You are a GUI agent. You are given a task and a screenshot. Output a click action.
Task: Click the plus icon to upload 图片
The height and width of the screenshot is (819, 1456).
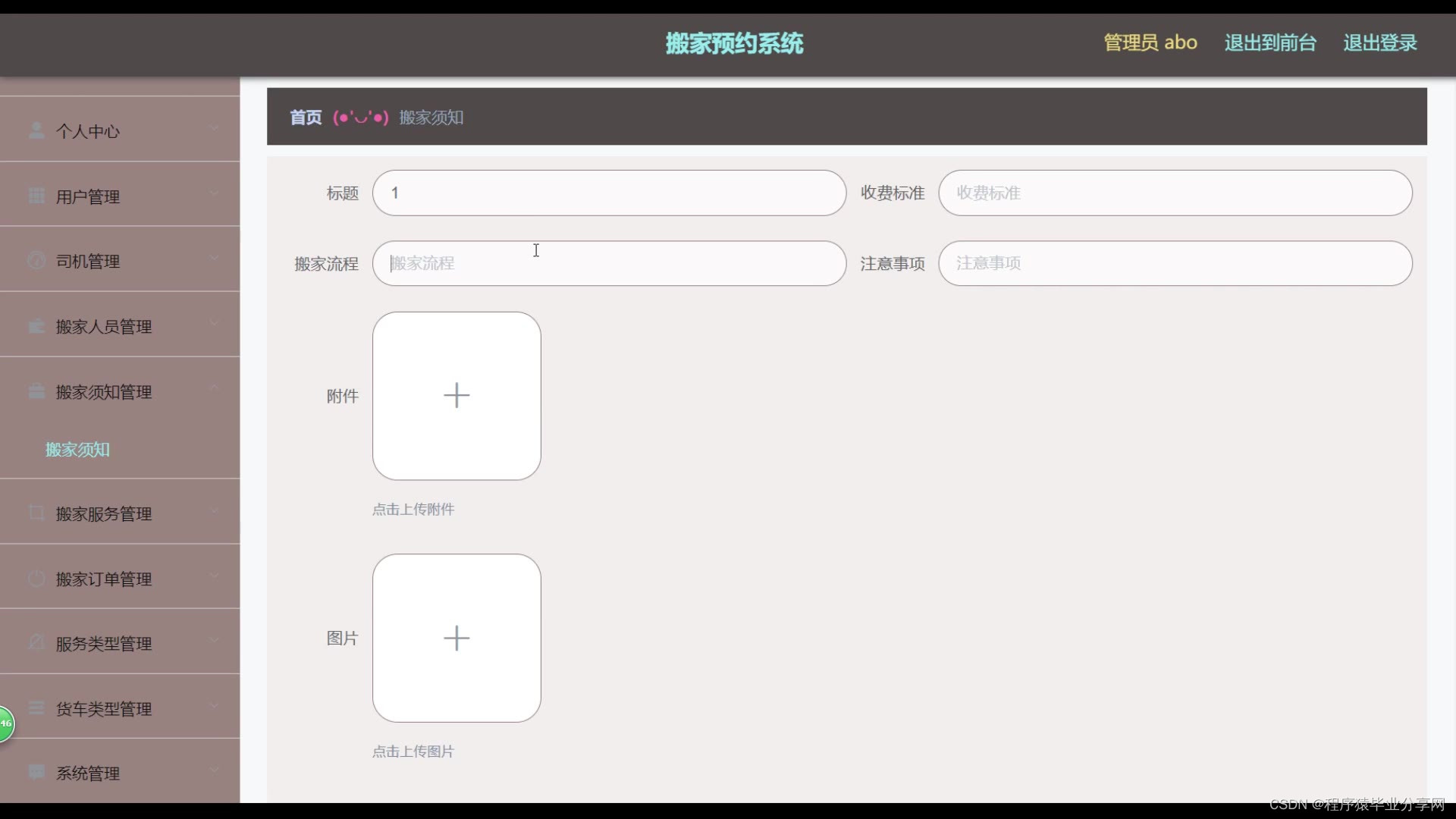(x=457, y=638)
